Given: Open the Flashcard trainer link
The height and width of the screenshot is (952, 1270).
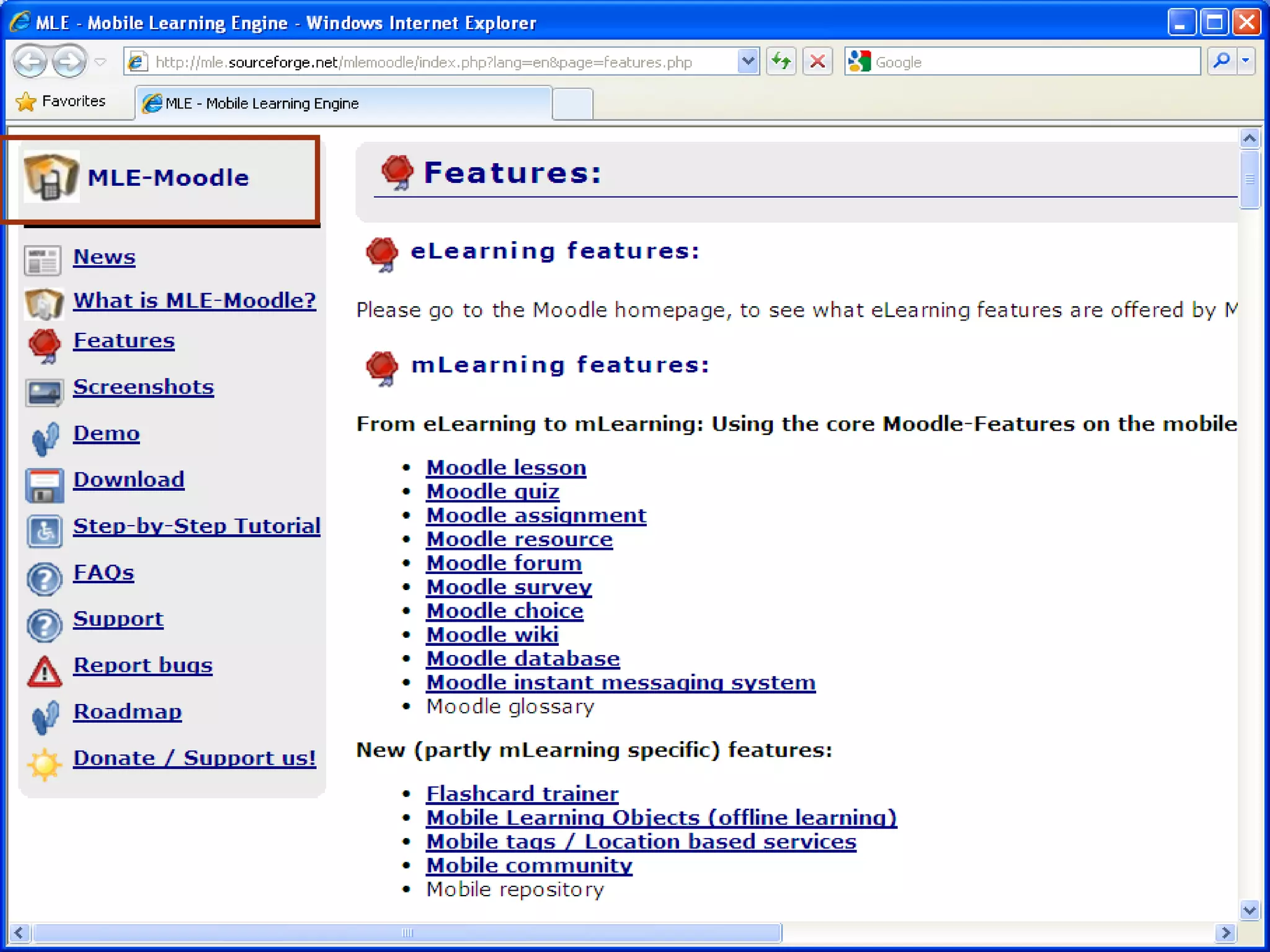Looking at the screenshot, I should coord(522,793).
